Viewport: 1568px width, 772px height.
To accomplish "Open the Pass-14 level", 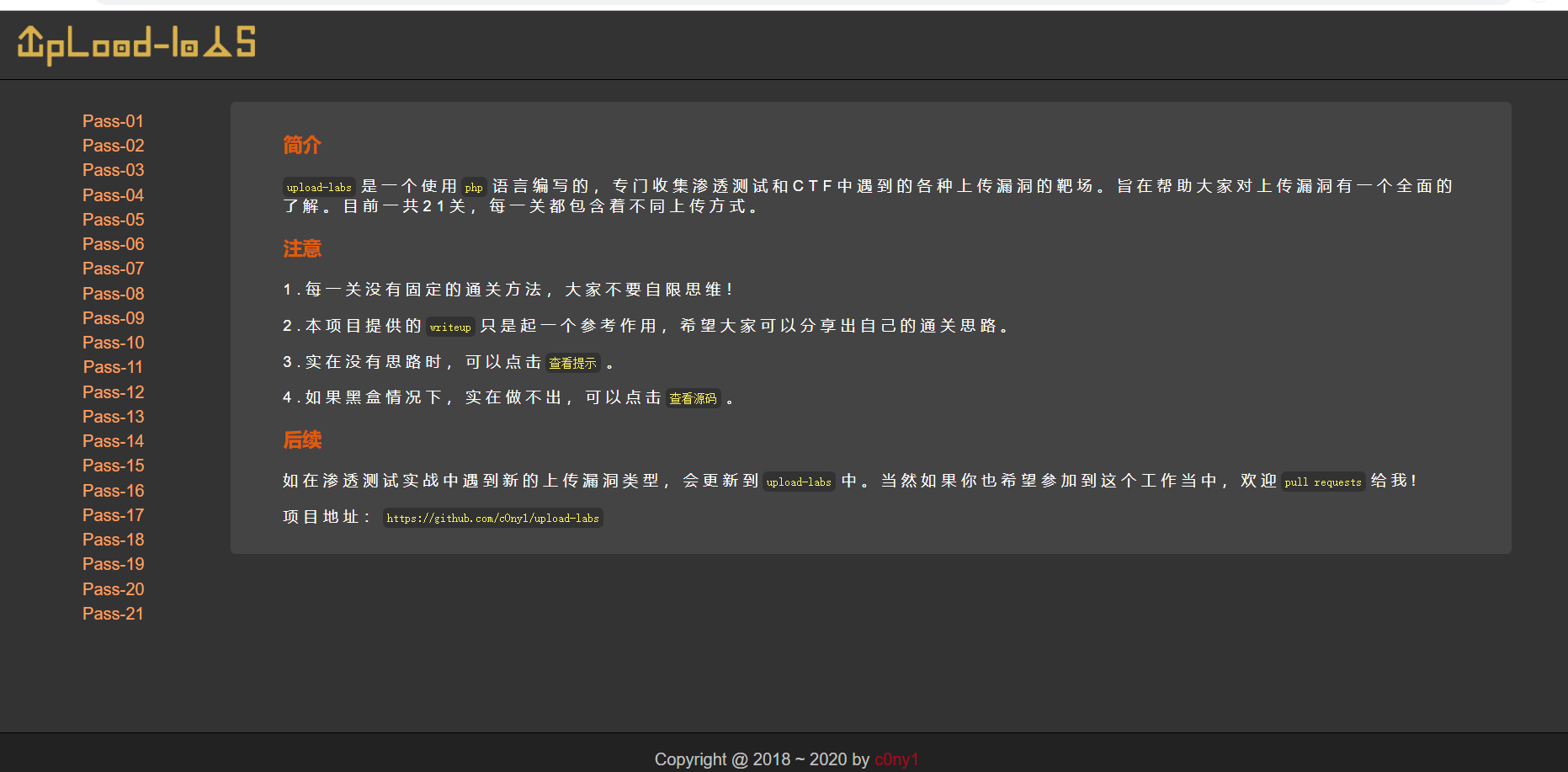I will [x=113, y=441].
